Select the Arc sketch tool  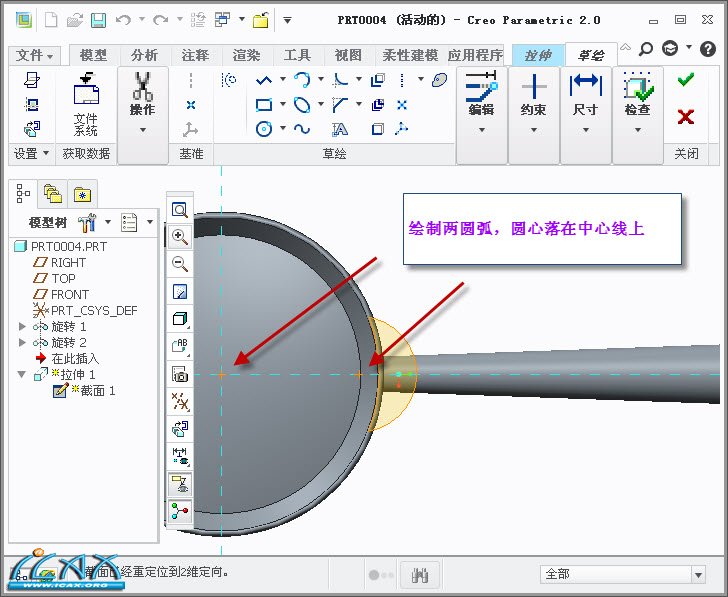pyautogui.click(x=302, y=80)
